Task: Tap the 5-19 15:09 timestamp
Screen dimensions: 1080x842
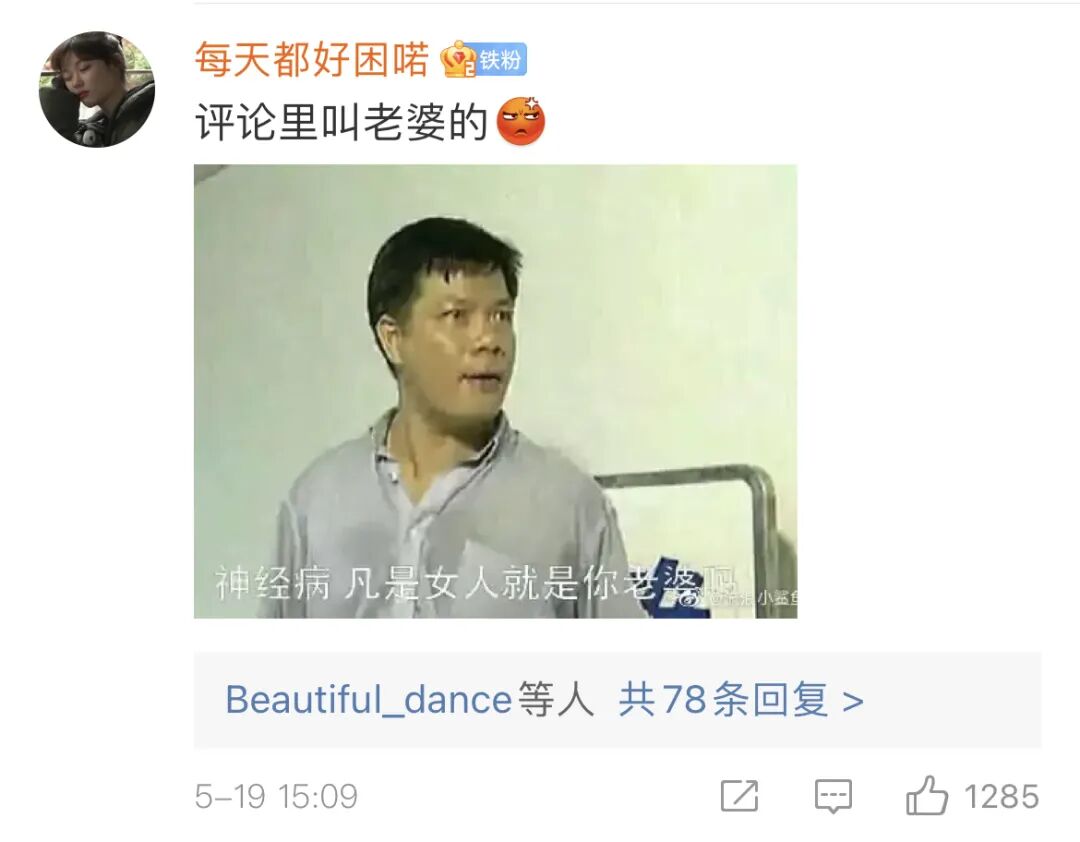Action: point(276,797)
